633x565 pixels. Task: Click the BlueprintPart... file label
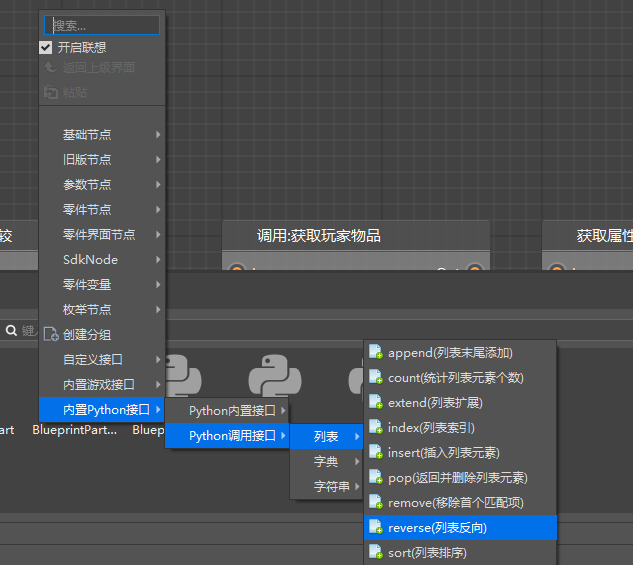click(x=75, y=430)
